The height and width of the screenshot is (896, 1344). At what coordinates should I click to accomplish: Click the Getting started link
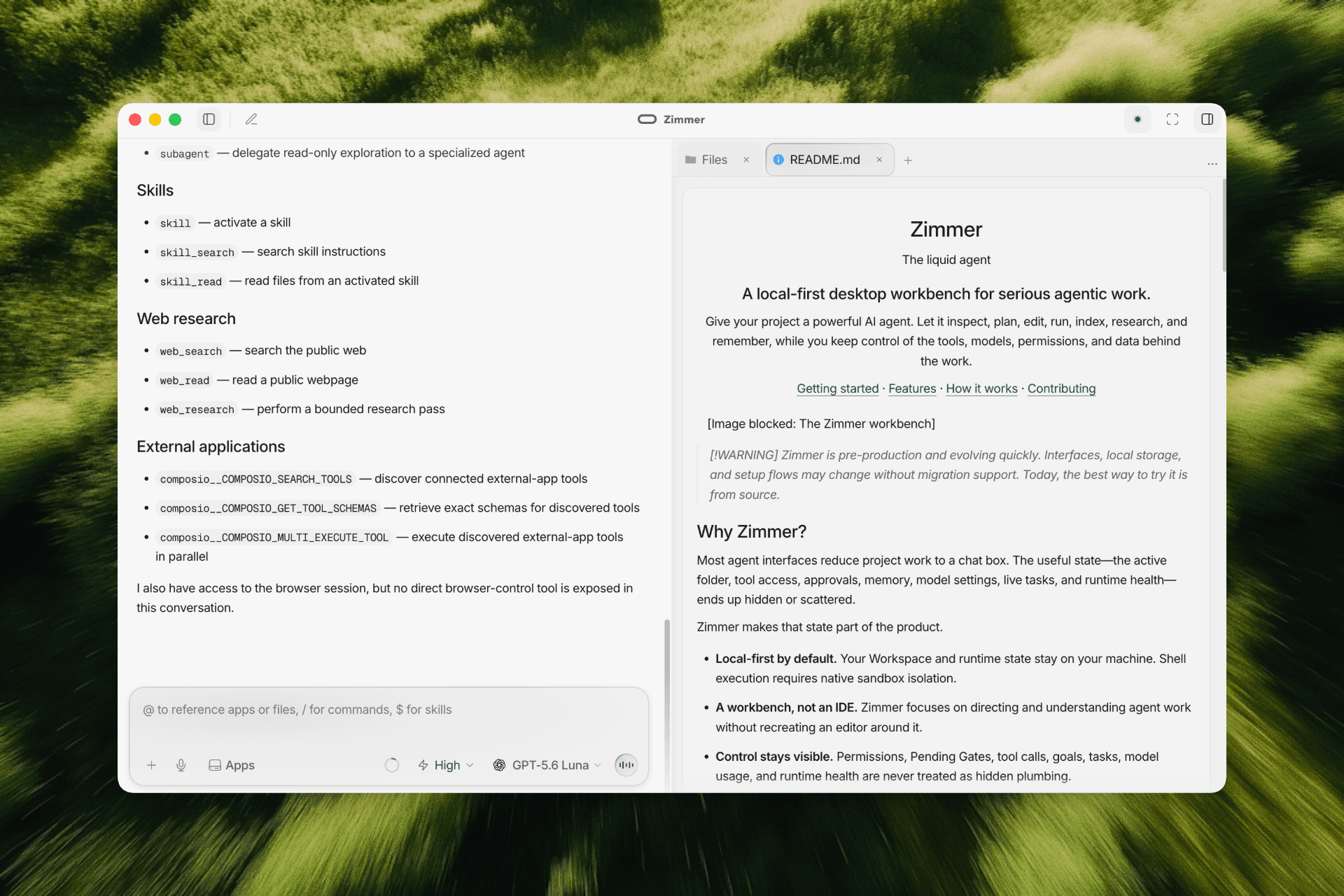pyautogui.click(x=837, y=388)
